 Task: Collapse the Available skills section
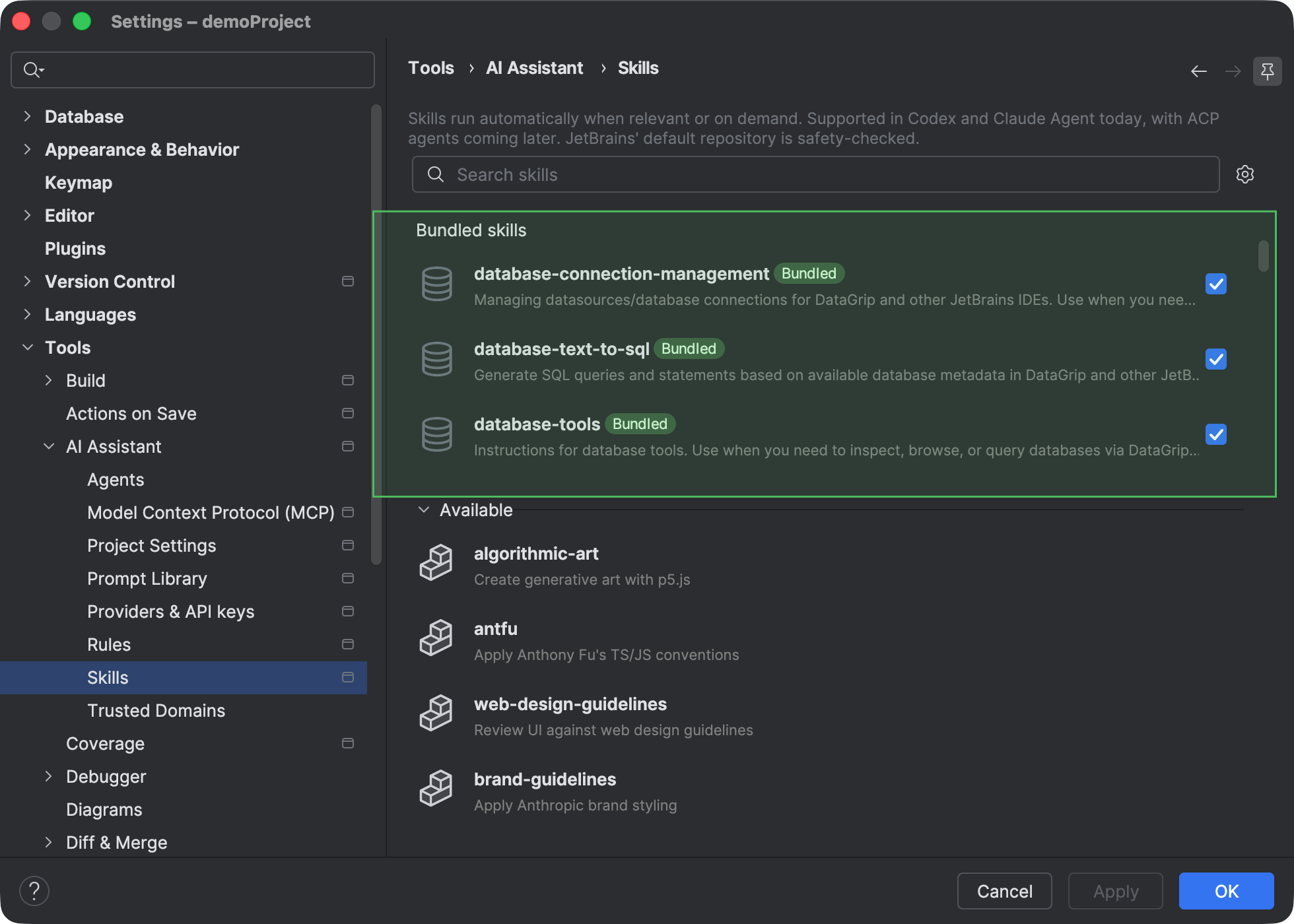point(424,510)
